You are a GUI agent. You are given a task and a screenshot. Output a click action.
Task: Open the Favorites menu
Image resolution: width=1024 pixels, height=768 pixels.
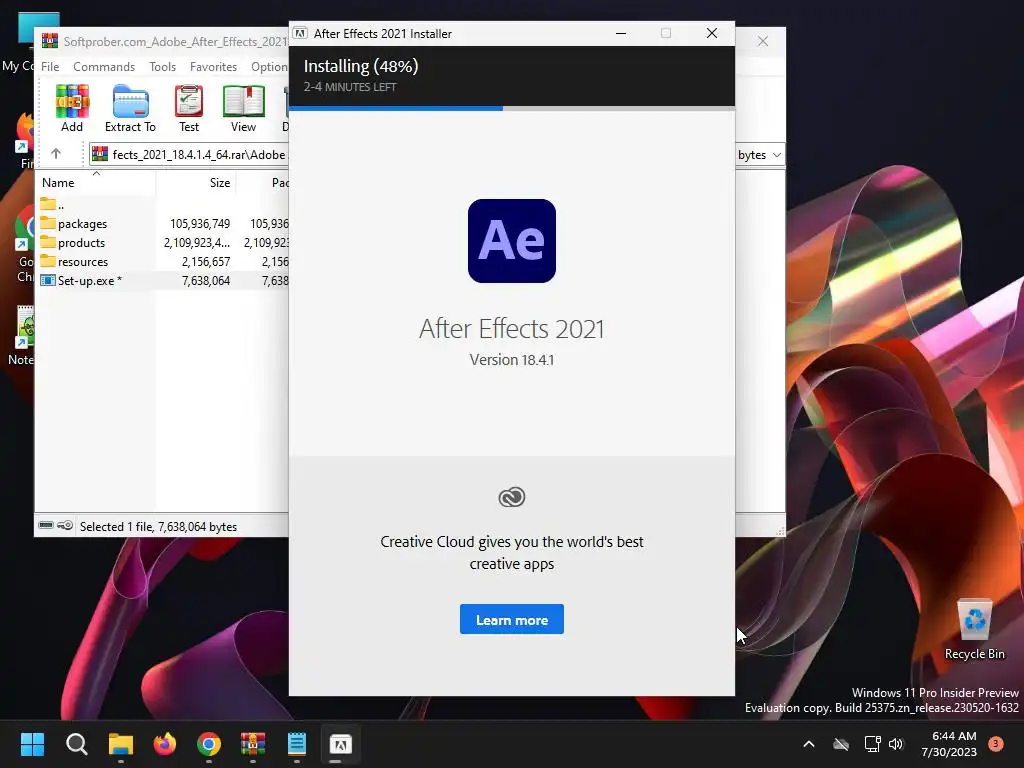click(x=213, y=67)
